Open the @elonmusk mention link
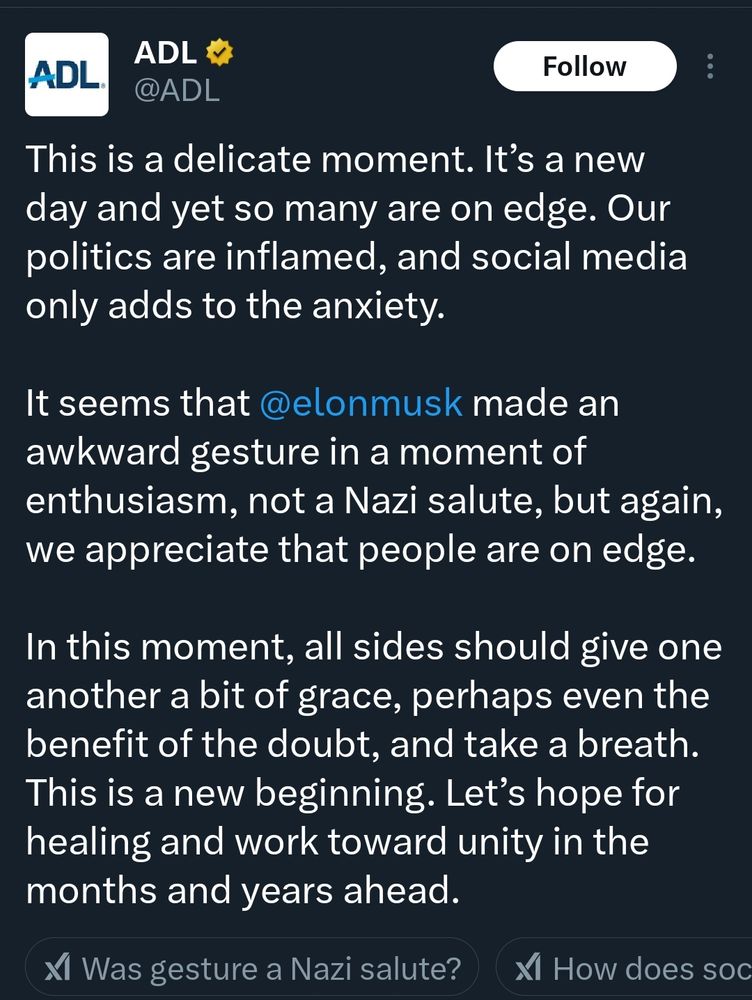752x1000 pixels. (x=361, y=403)
